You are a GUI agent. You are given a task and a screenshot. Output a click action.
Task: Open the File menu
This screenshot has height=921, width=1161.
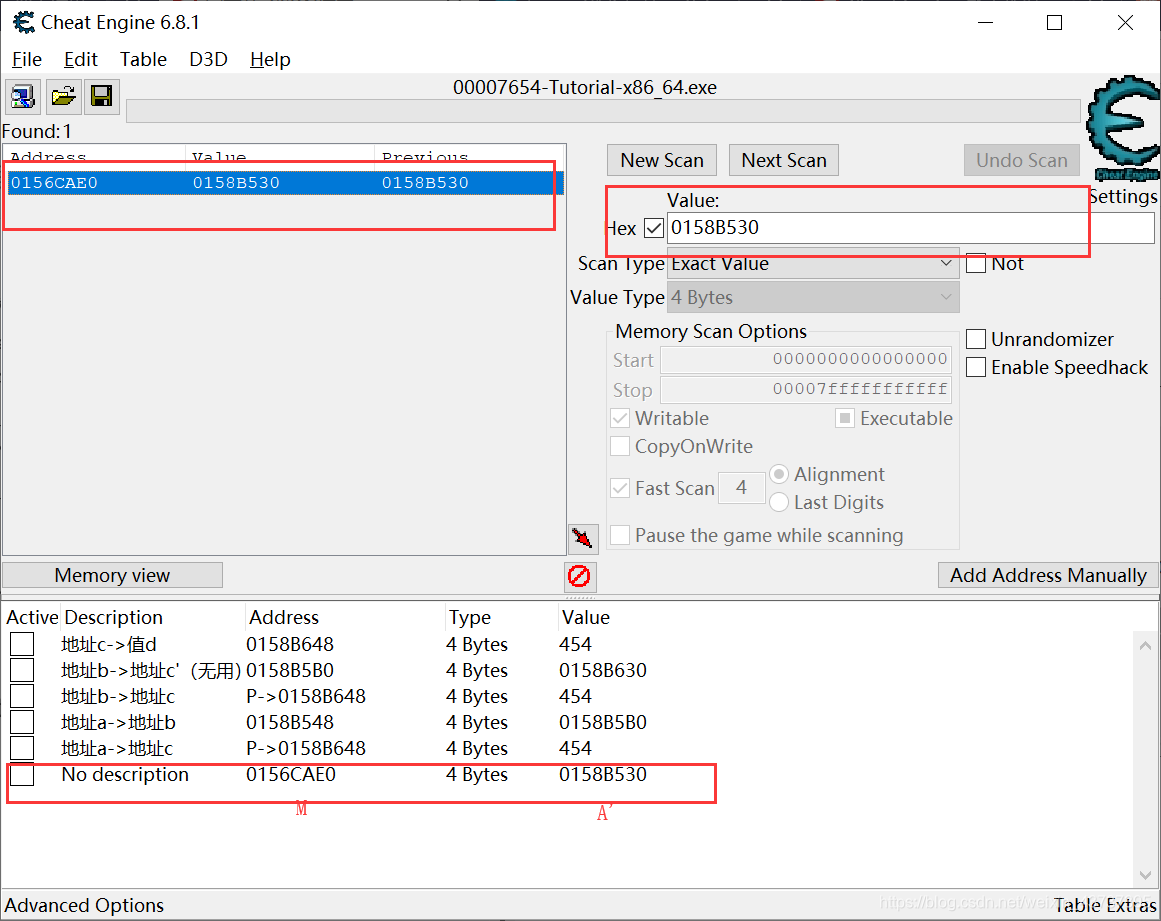tap(27, 59)
